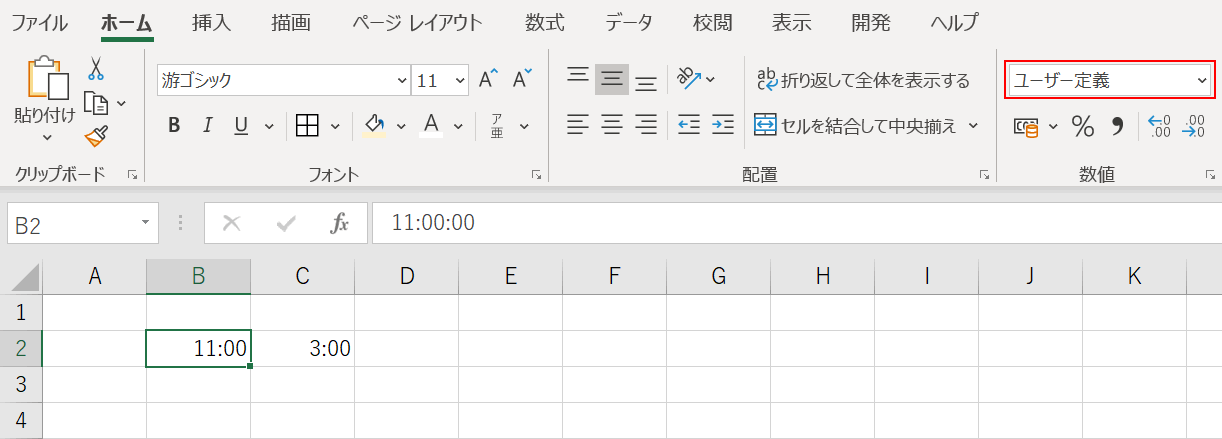Image resolution: width=1222 pixels, height=439 pixels.
Task: Toggle italic formatting
Action: click(208, 126)
